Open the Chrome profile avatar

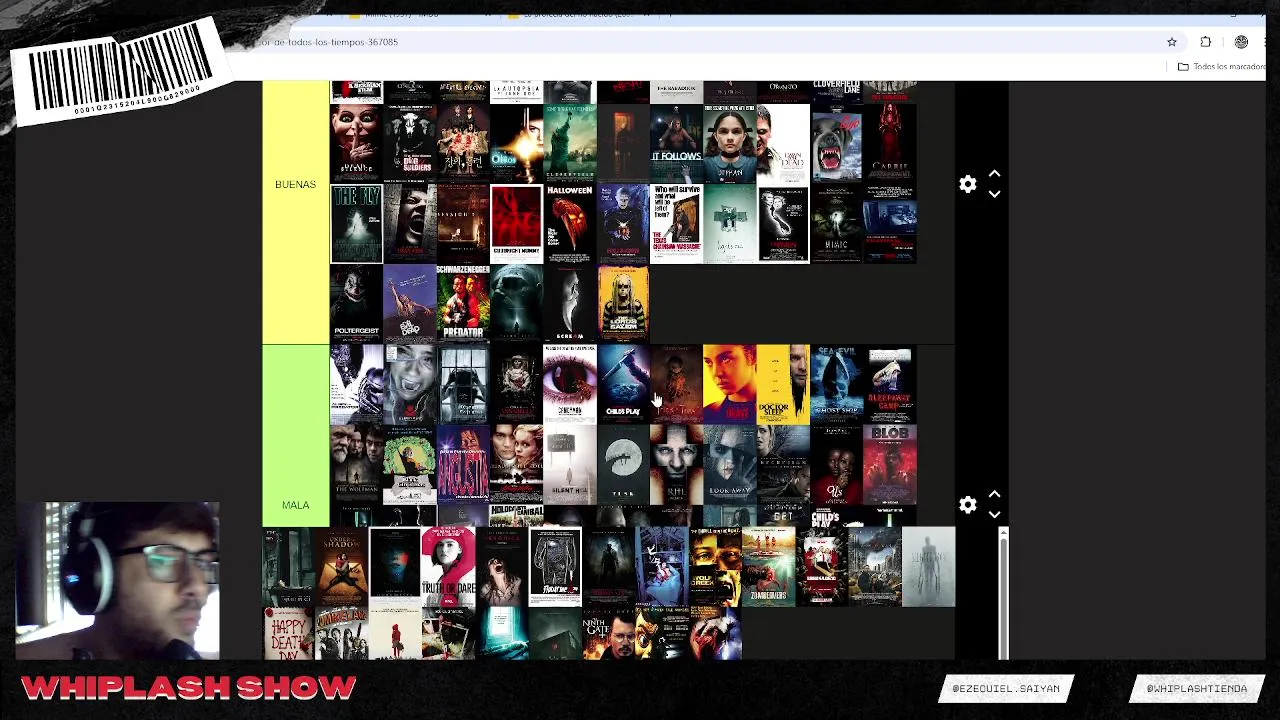point(1241,42)
